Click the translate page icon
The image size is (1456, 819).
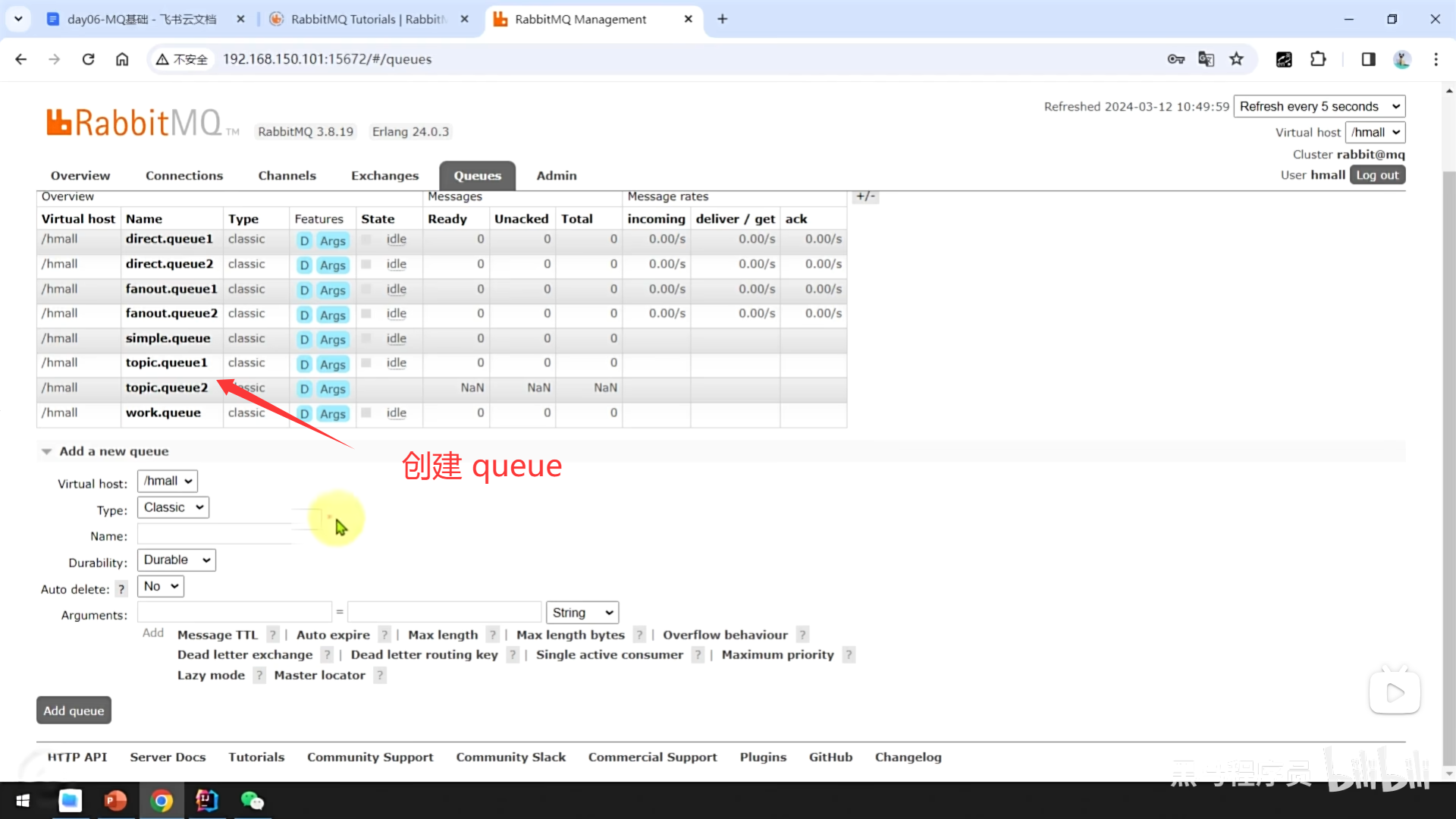point(1206,59)
